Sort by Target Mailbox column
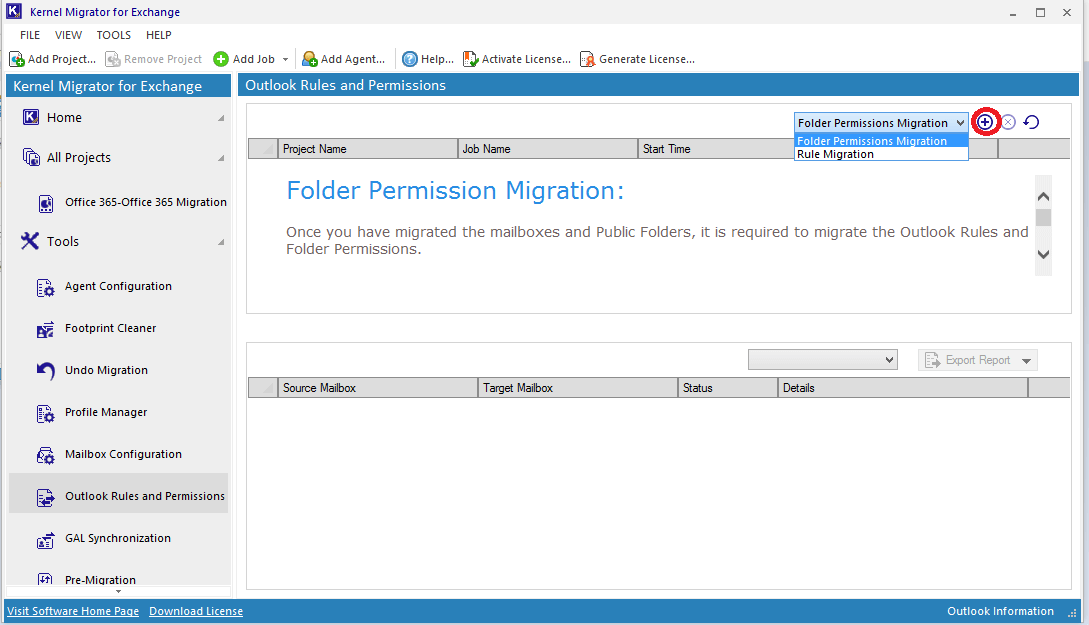The height and width of the screenshot is (625, 1089). point(578,388)
